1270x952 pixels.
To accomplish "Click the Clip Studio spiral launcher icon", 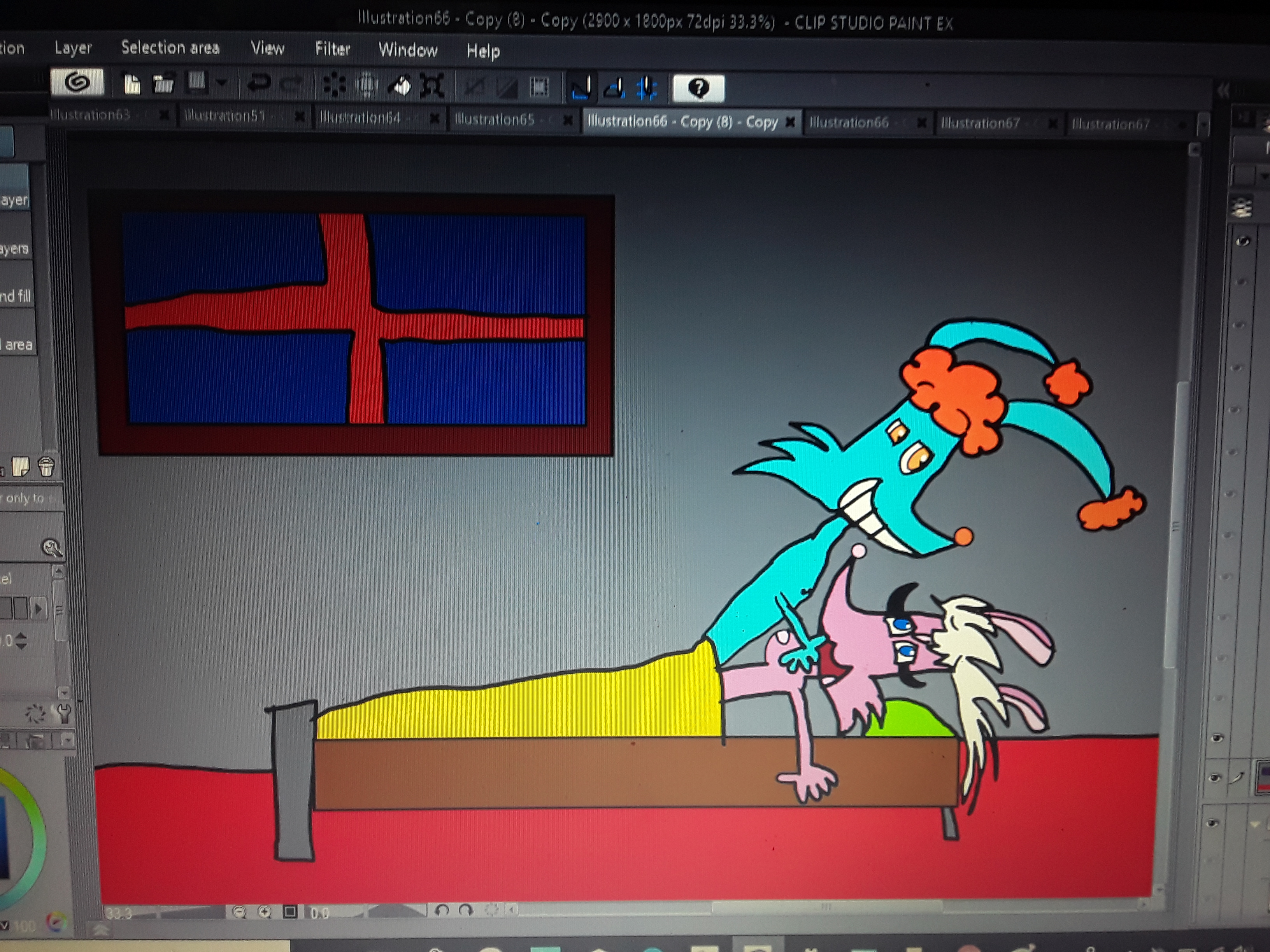I will pos(77,82).
